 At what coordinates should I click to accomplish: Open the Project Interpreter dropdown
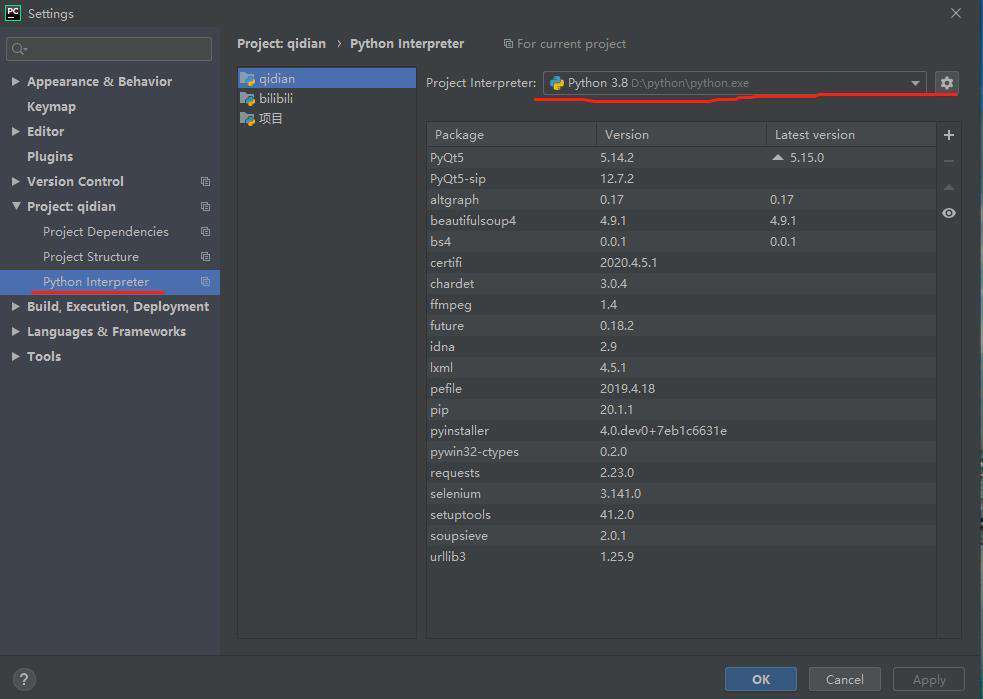coord(915,83)
